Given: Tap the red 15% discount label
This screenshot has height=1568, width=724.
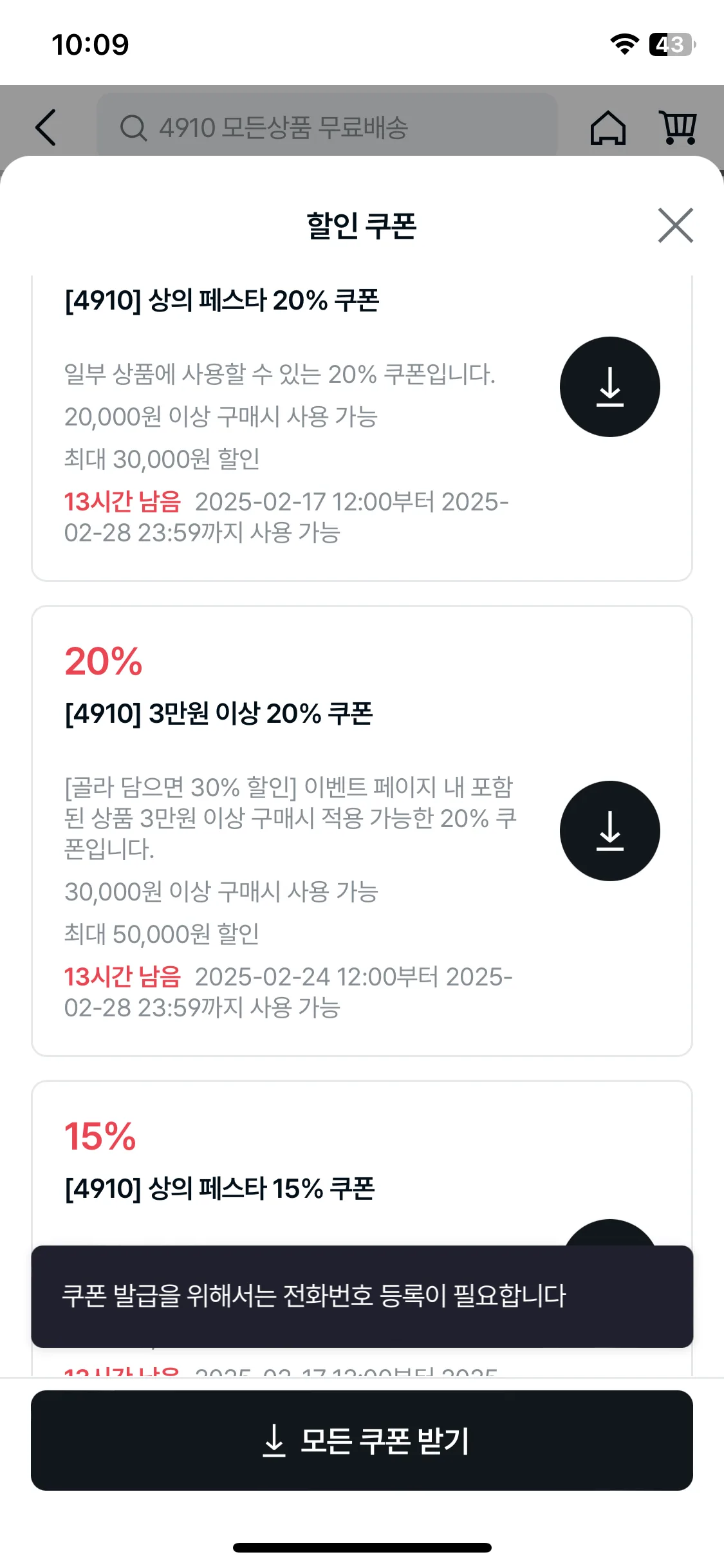Looking at the screenshot, I should pos(100,1136).
